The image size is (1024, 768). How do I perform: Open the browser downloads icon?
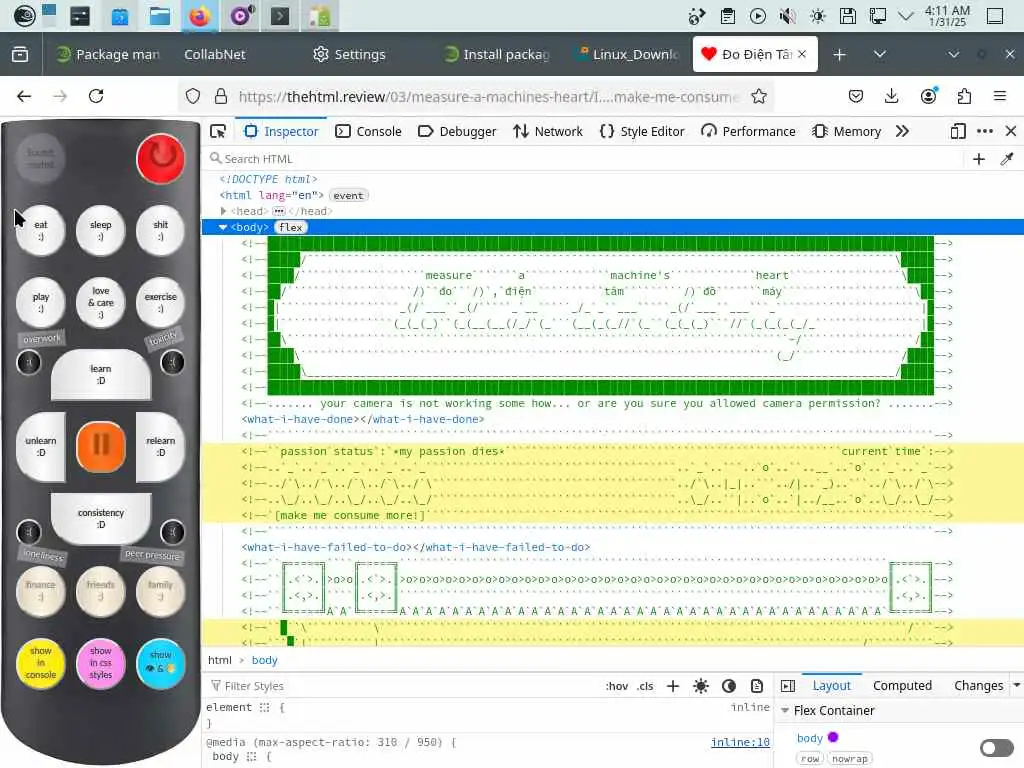pos(891,97)
